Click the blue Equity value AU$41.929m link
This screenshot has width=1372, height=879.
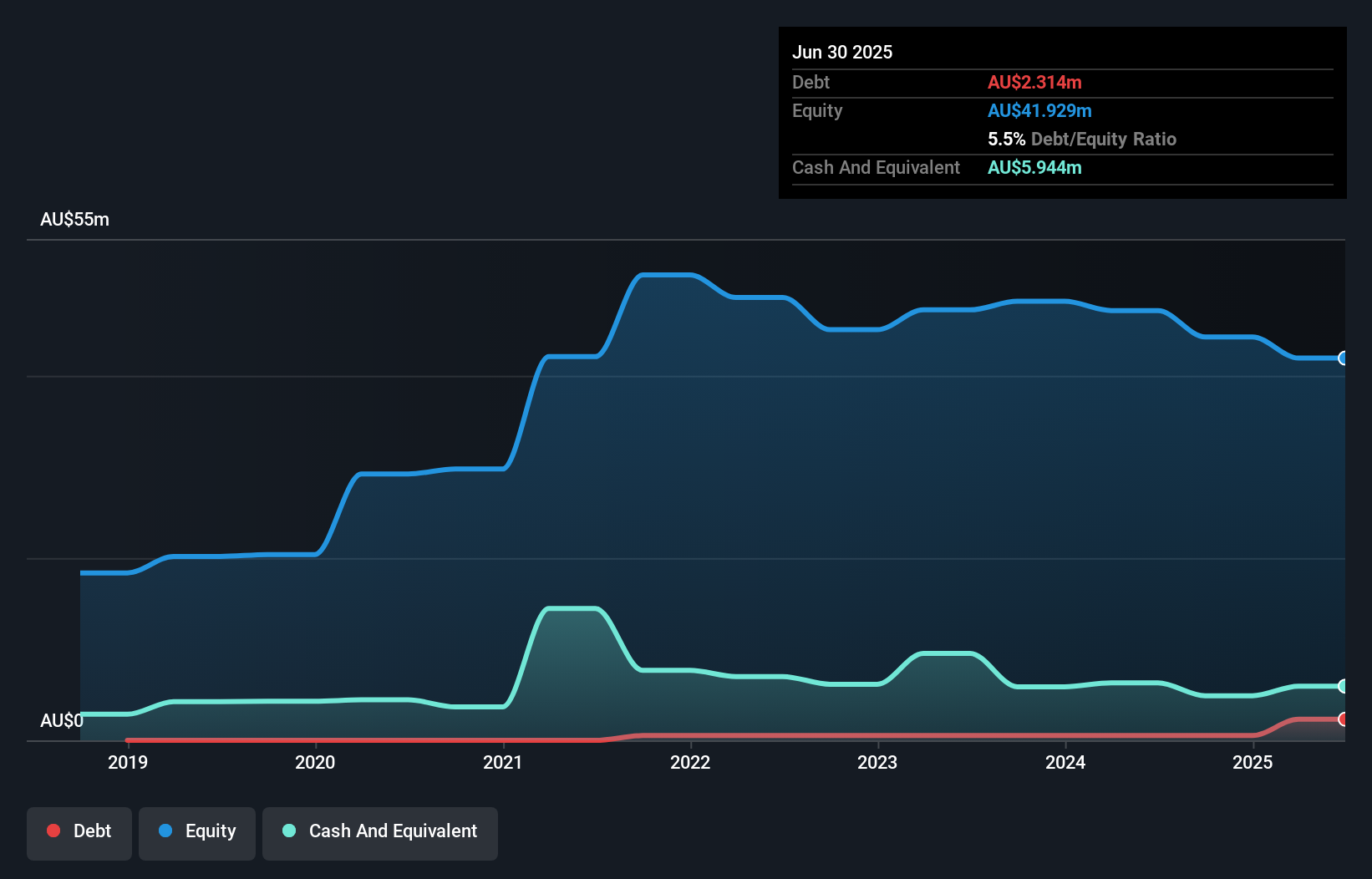click(1039, 110)
